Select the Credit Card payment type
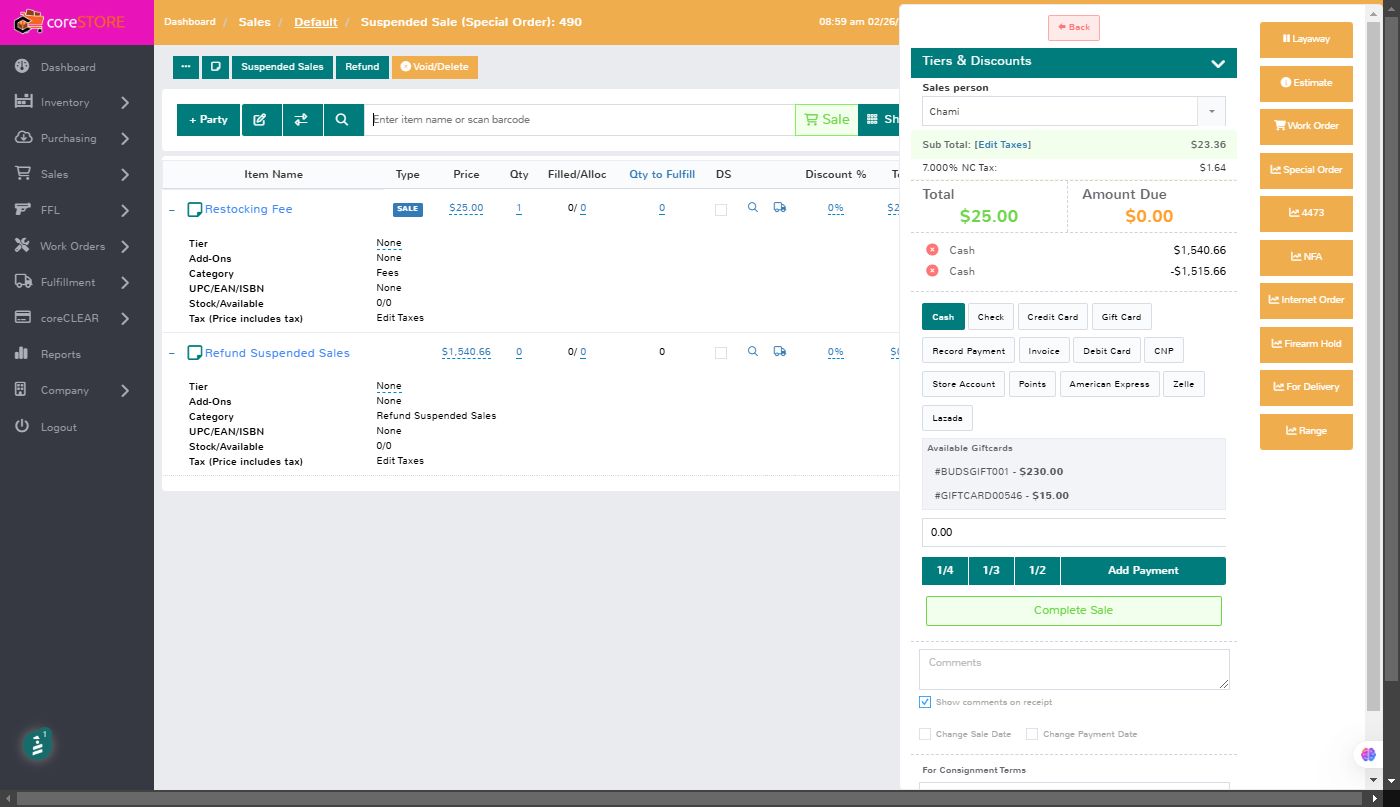This screenshot has height=807, width=1400. pos(1053,317)
